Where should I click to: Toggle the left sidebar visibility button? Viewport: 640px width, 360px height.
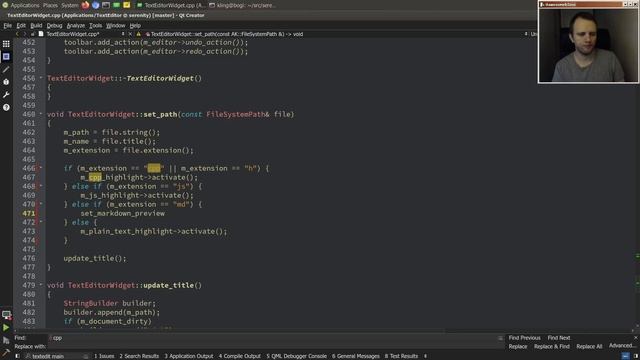[17, 356]
